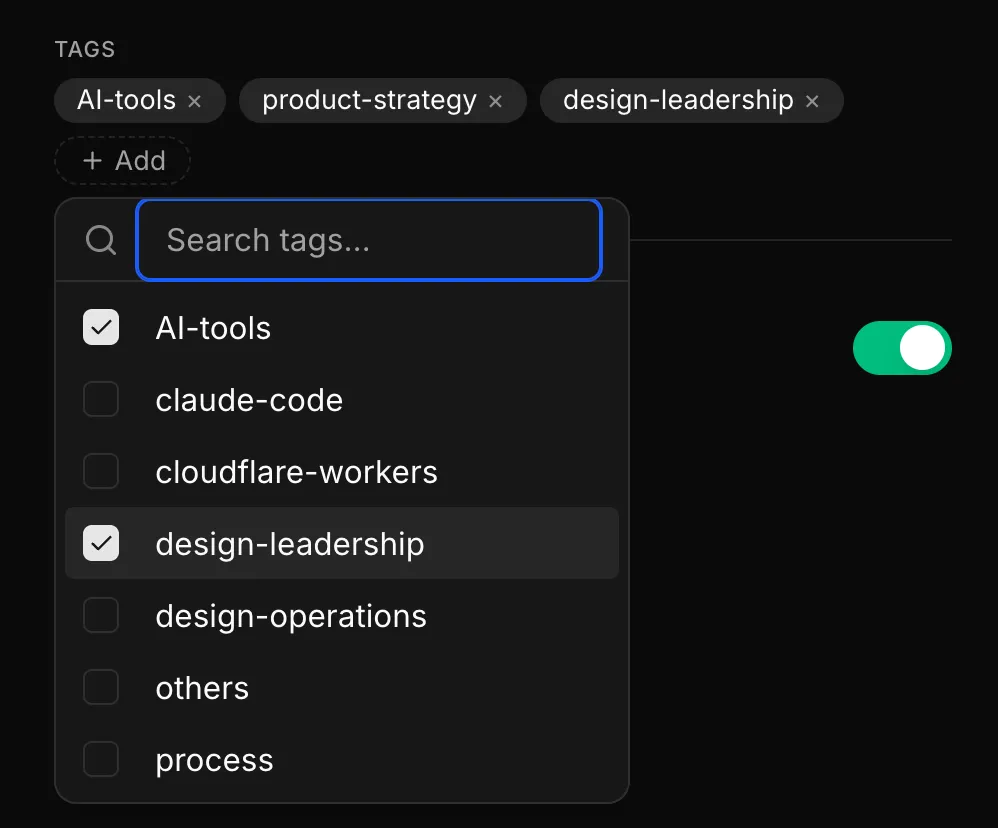Remove the AI-tools tag chip

pyautogui.click(x=195, y=101)
